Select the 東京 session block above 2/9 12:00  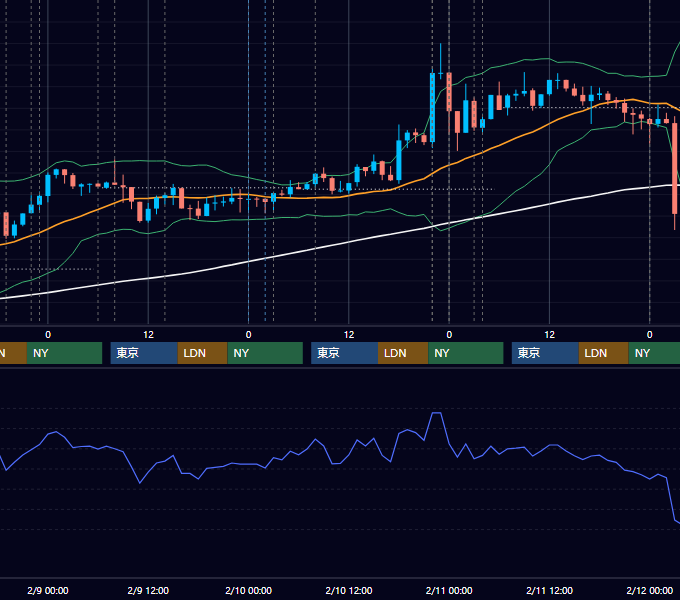tap(144, 353)
